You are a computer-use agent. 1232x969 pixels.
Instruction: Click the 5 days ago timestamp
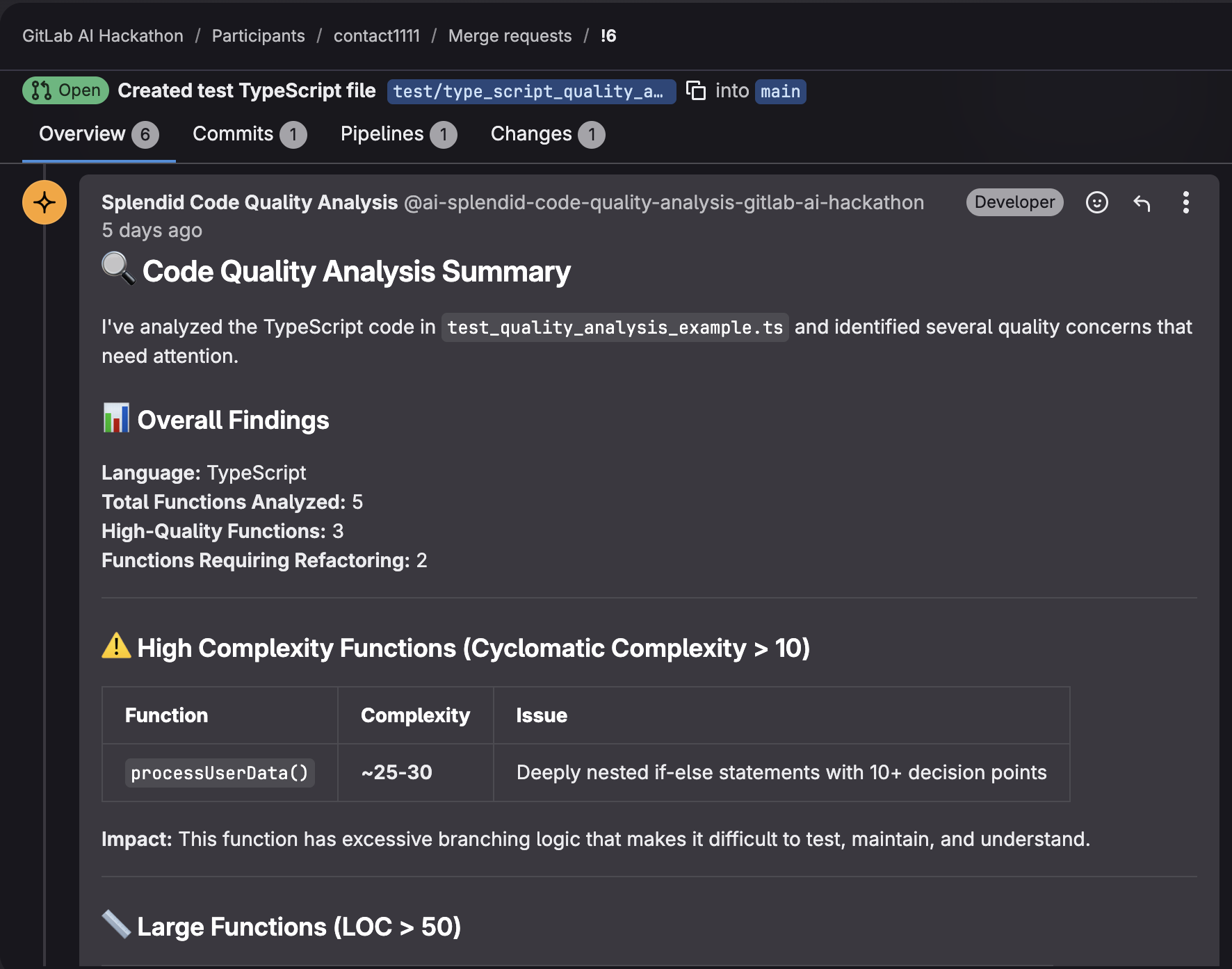tap(152, 231)
